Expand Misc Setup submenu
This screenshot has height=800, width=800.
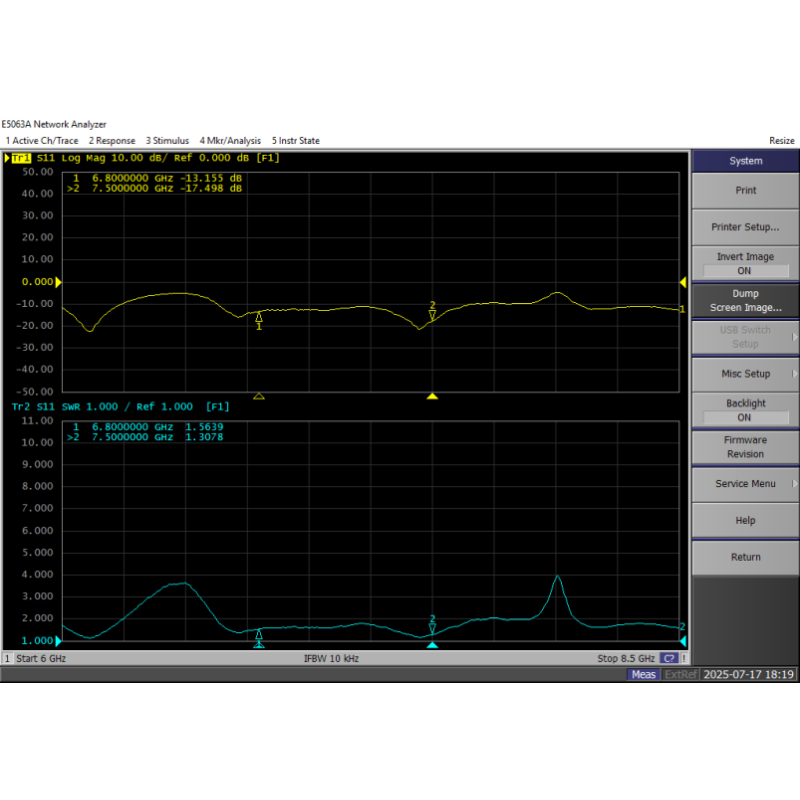(745, 374)
